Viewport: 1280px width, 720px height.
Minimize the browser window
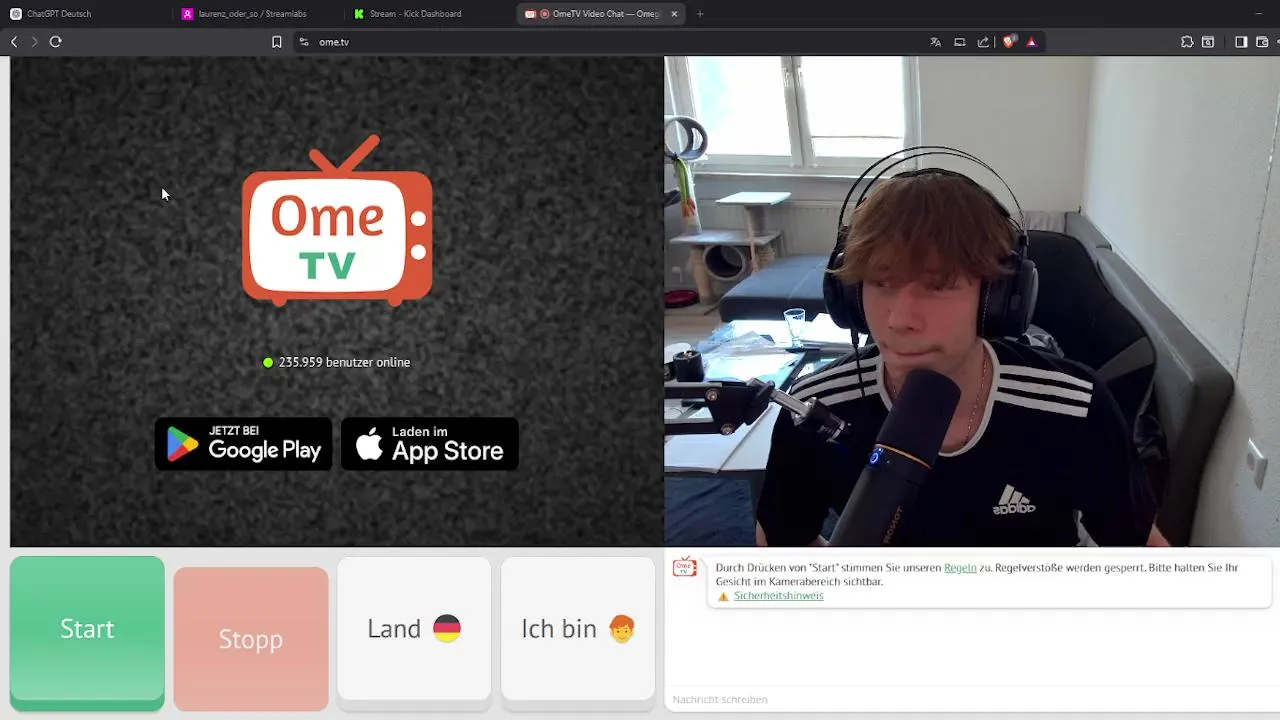[1258, 14]
